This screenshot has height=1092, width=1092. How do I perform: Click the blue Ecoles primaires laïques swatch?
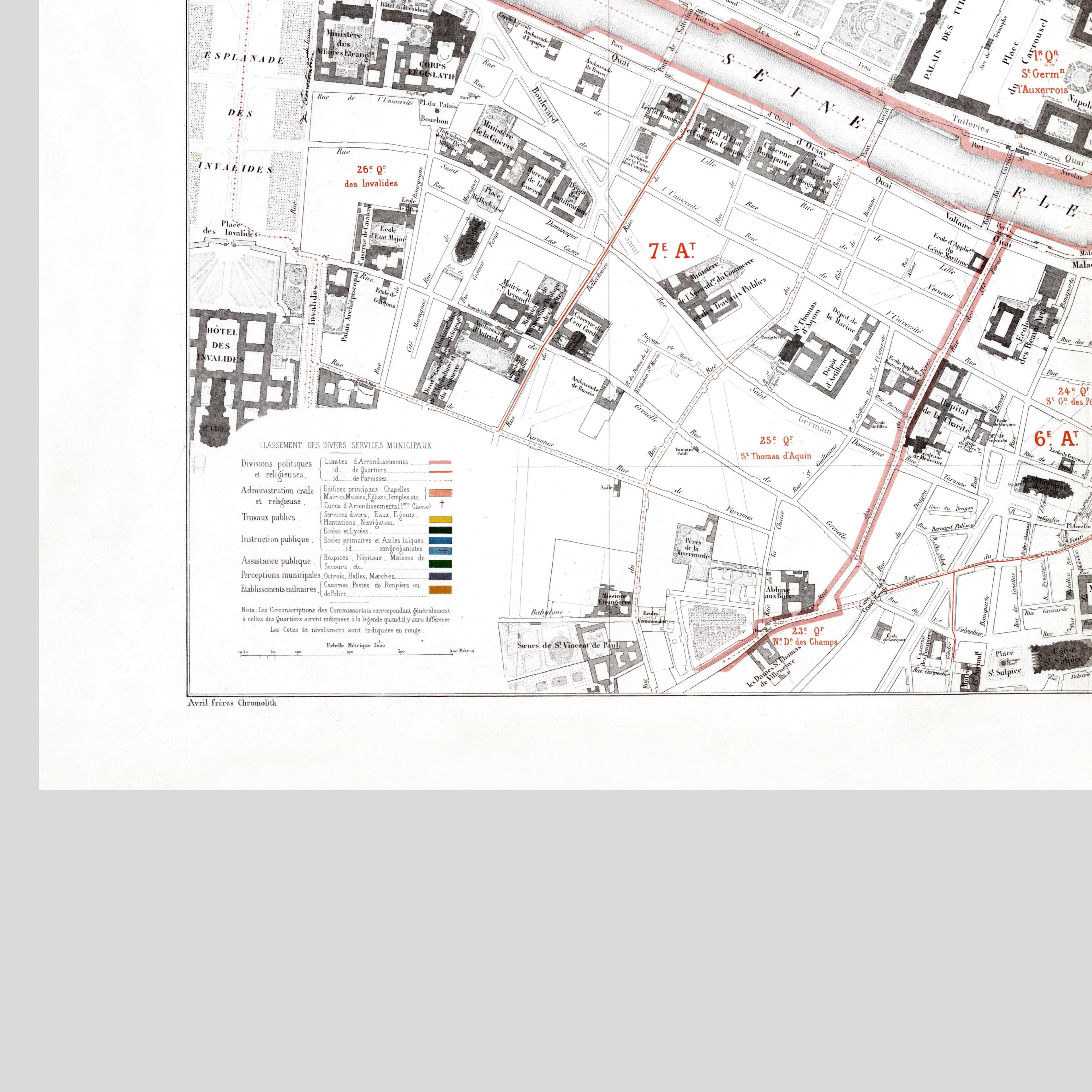[440, 540]
